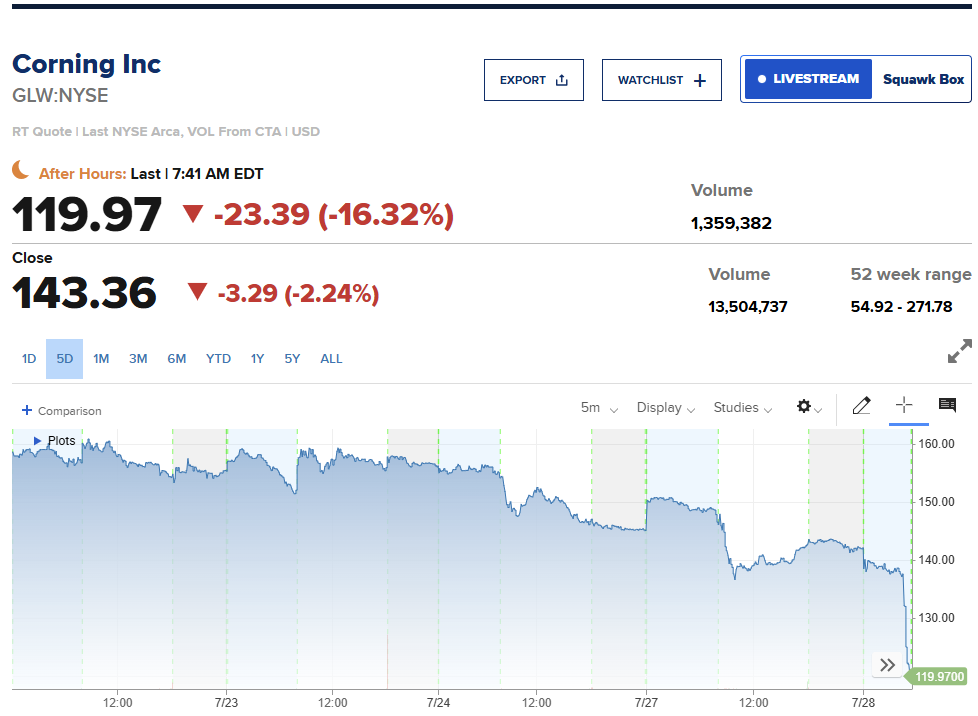Open the Squawk Box link
978x716 pixels.
(923, 79)
